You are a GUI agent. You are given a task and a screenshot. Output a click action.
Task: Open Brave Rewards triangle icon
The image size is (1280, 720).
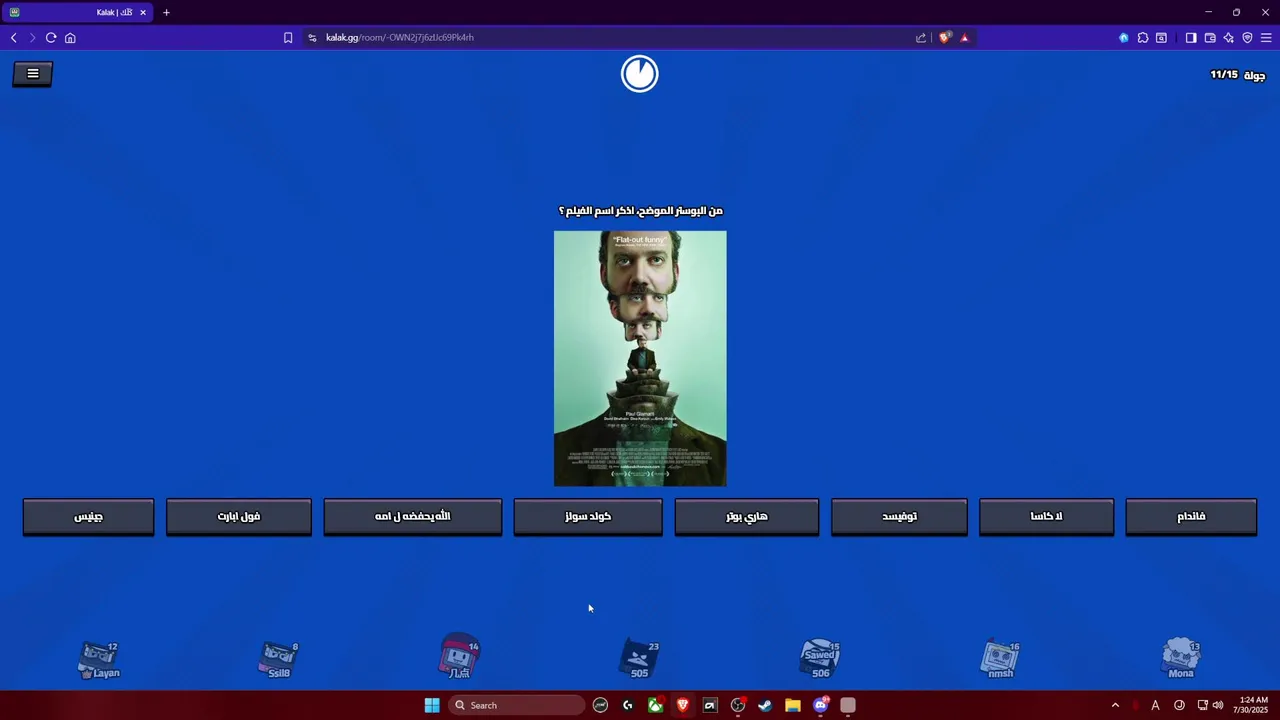(x=964, y=38)
